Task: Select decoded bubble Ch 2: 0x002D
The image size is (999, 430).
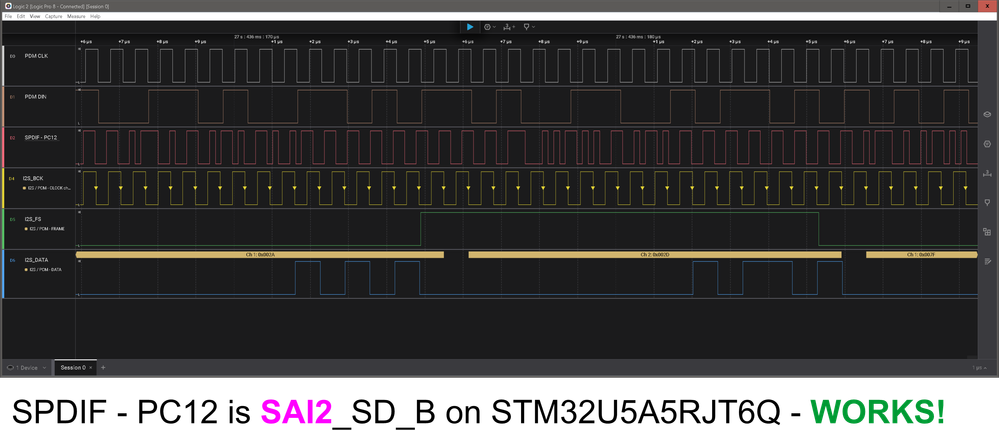Action: pyautogui.click(x=655, y=254)
